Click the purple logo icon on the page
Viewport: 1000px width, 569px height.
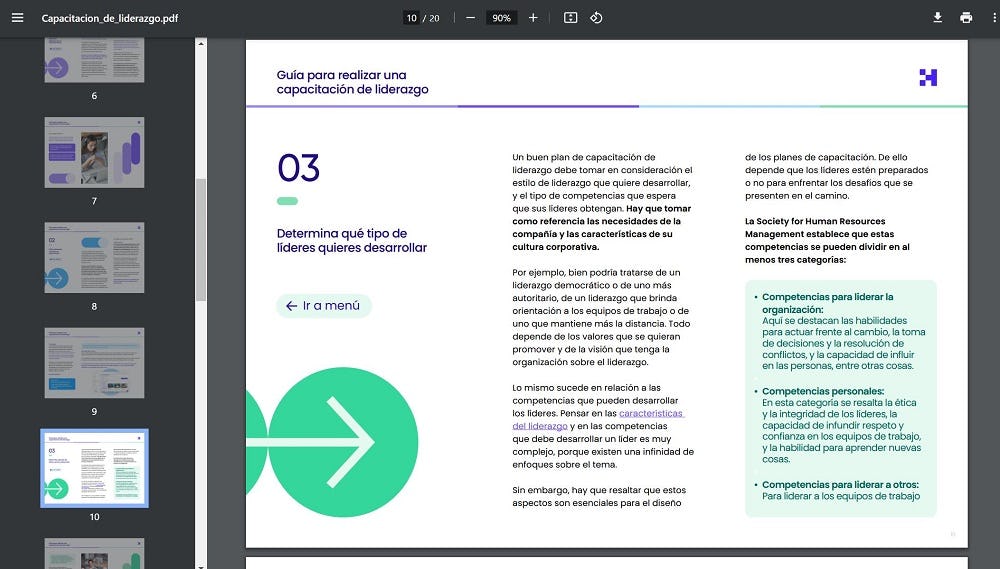(x=928, y=78)
